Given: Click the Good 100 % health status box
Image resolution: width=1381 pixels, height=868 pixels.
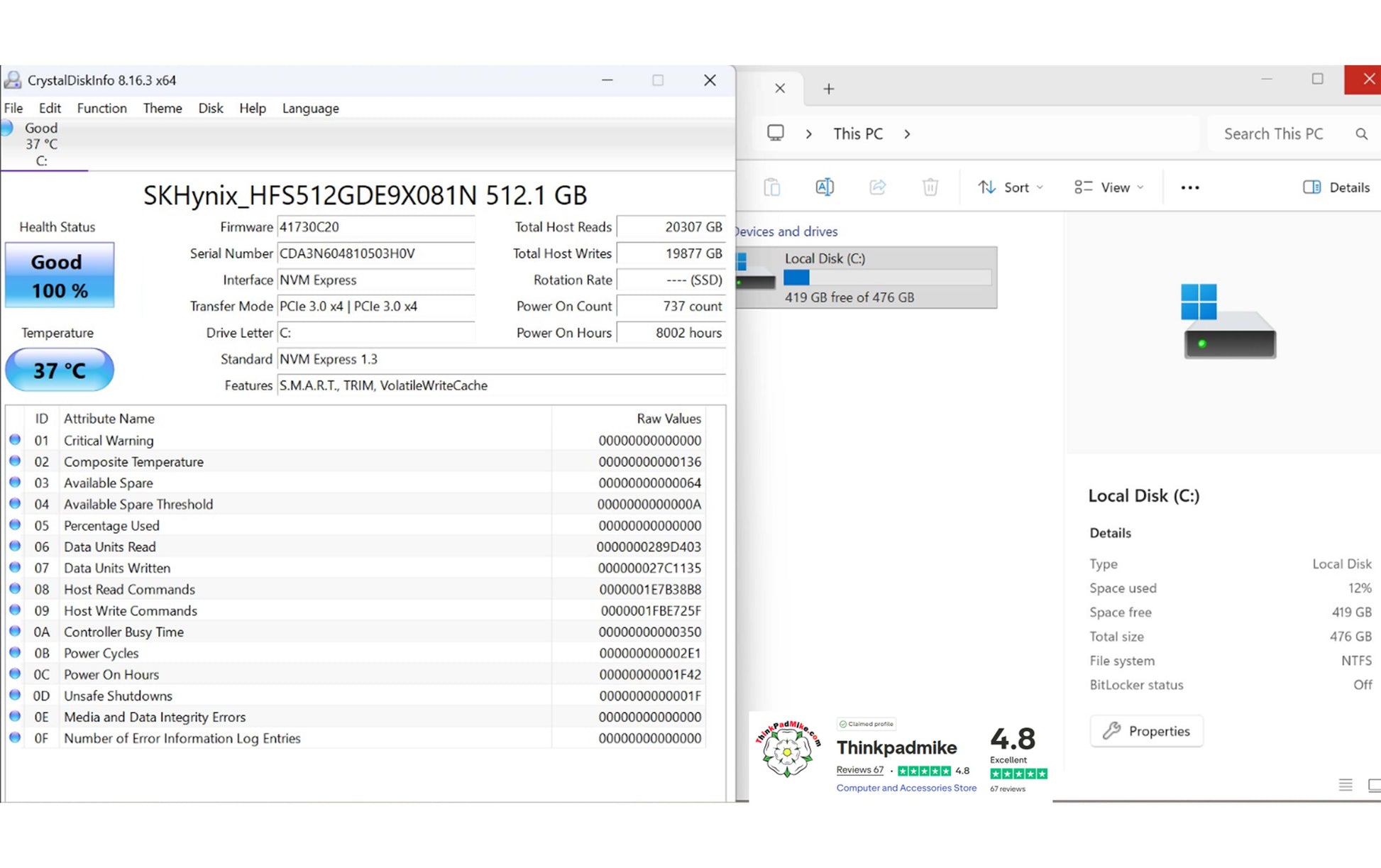Looking at the screenshot, I should (x=60, y=275).
